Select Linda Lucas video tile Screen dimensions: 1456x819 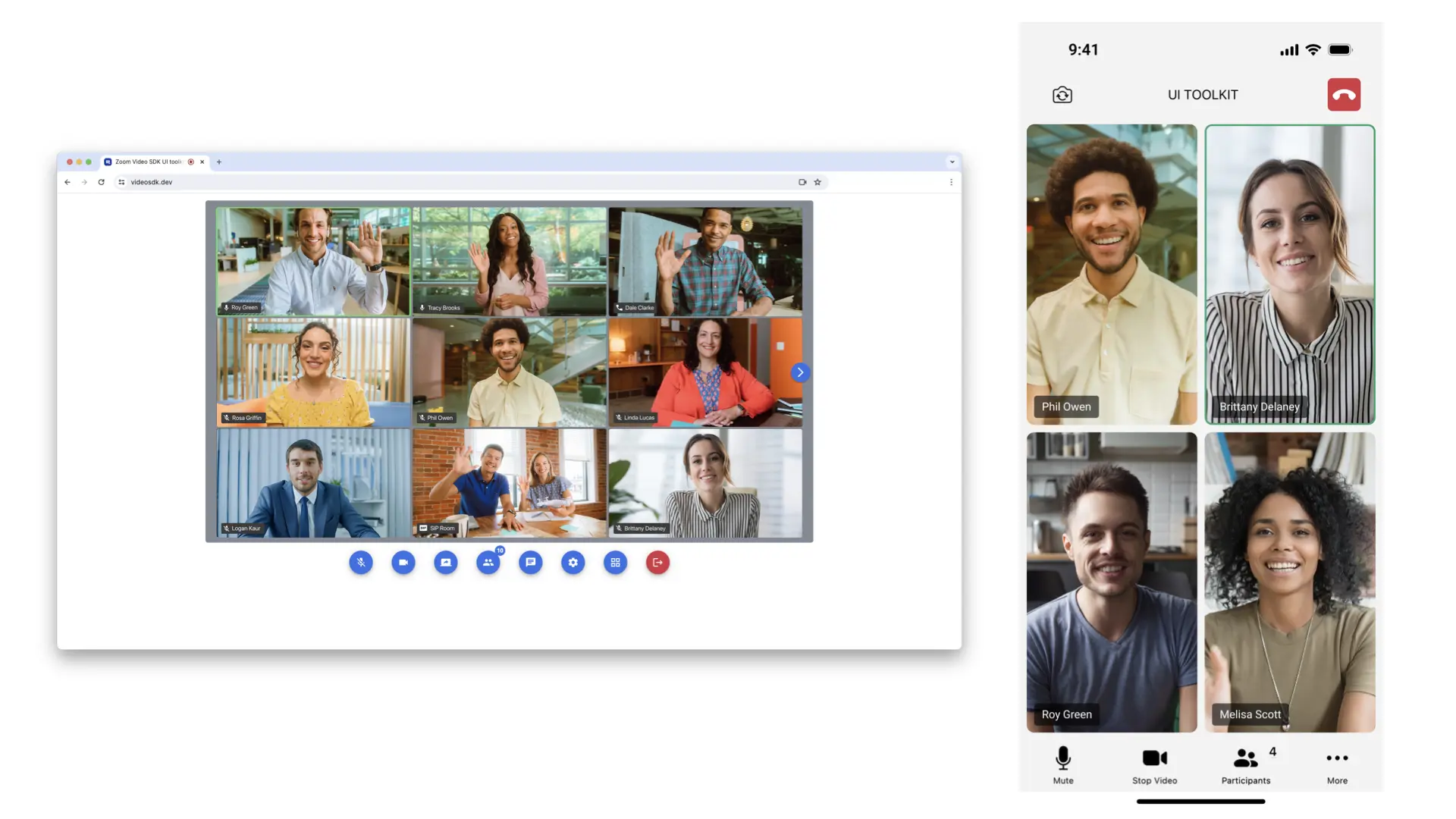click(705, 372)
